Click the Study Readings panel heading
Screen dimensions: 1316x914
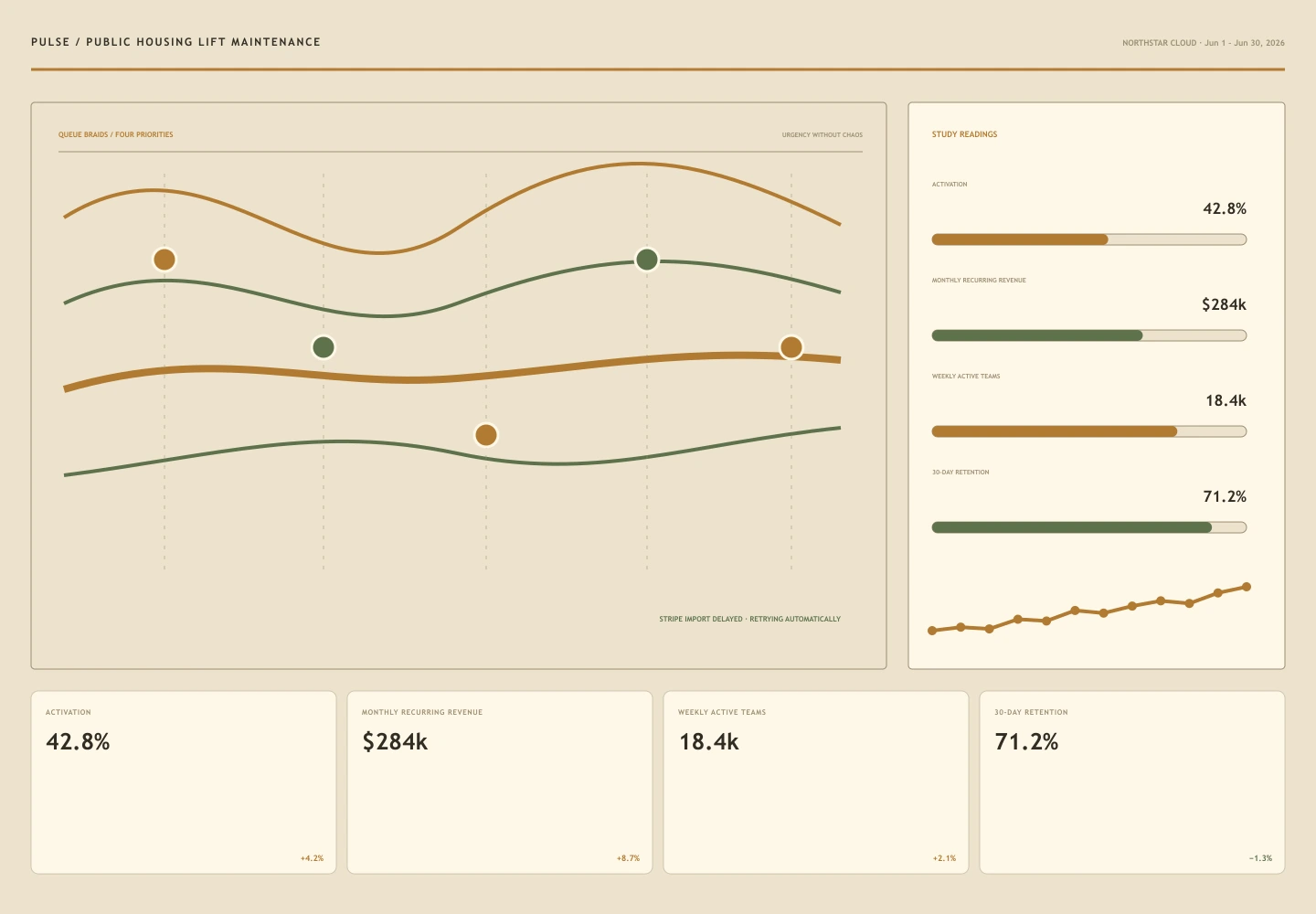(x=965, y=134)
